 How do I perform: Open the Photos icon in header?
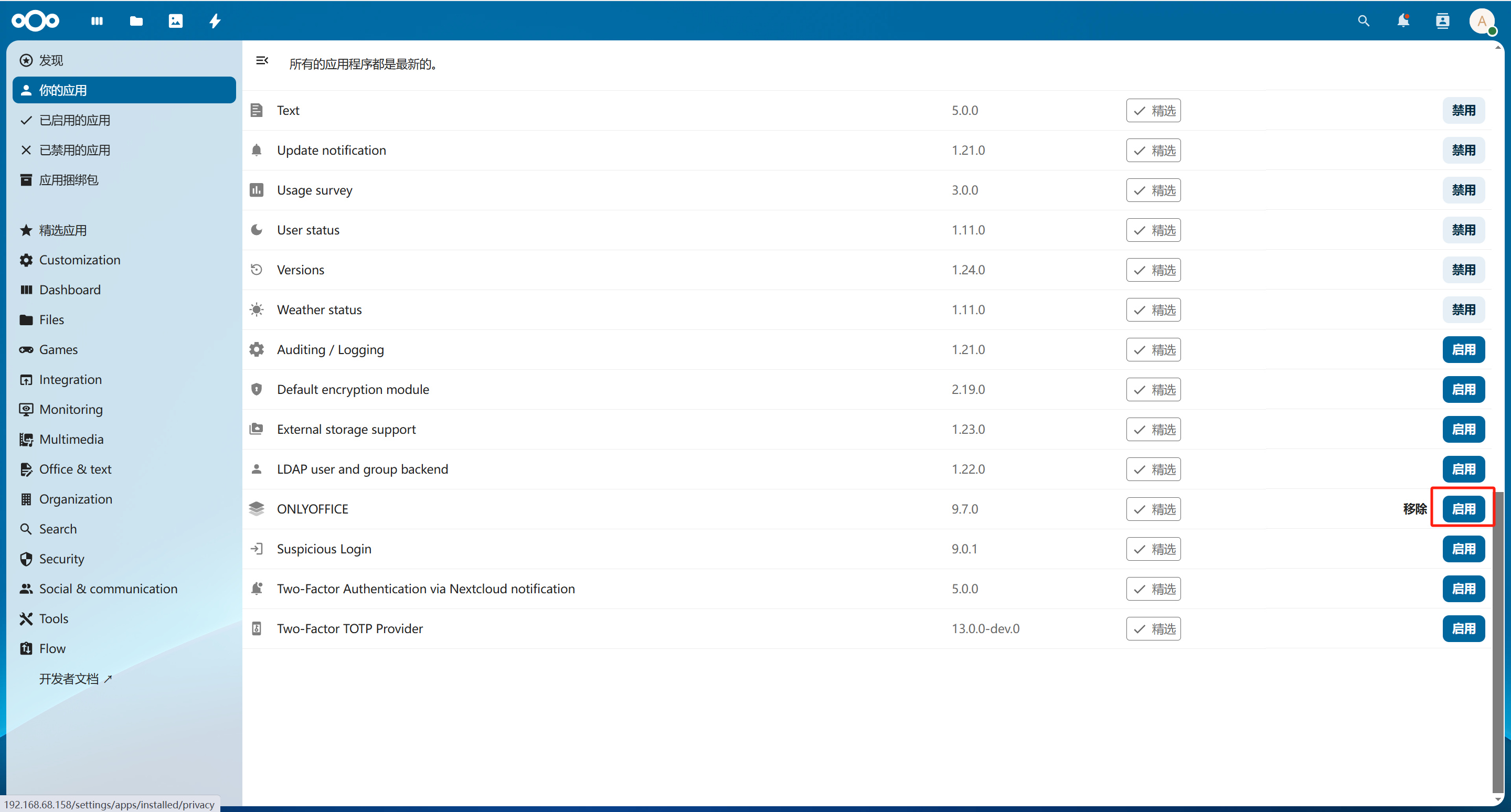point(175,21)
